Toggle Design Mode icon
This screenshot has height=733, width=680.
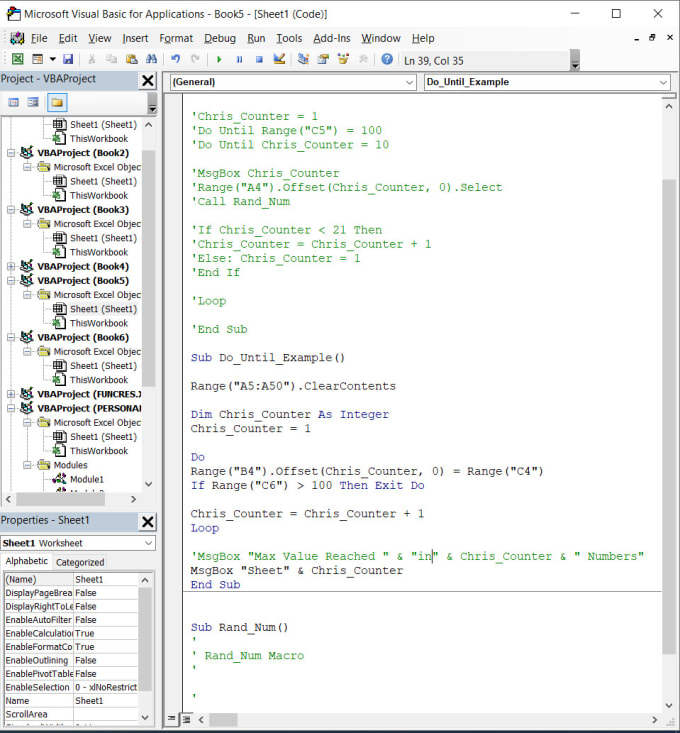click(x=279, y=59)
